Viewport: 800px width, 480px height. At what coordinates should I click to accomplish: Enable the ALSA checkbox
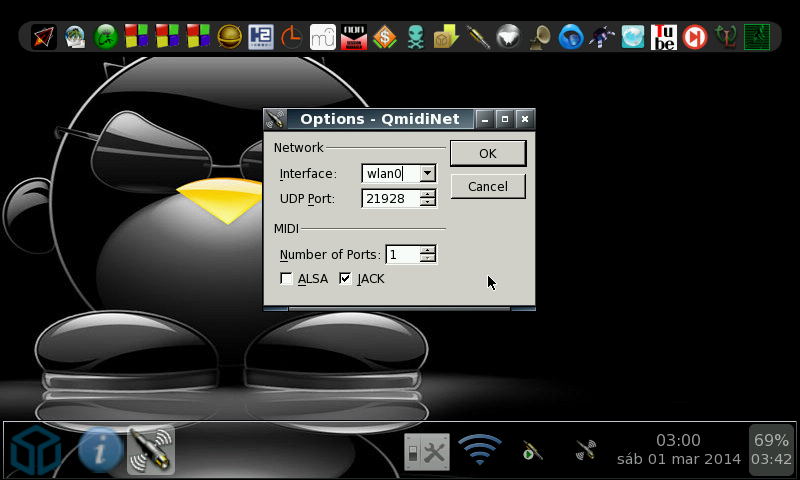click(286, 279)
